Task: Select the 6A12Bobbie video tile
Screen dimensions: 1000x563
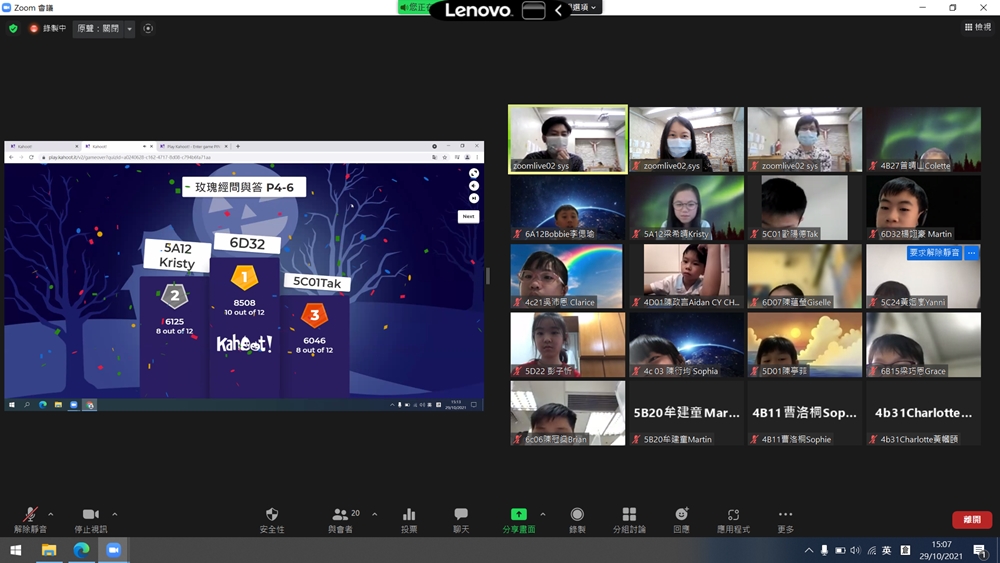Action: point(568,208)
